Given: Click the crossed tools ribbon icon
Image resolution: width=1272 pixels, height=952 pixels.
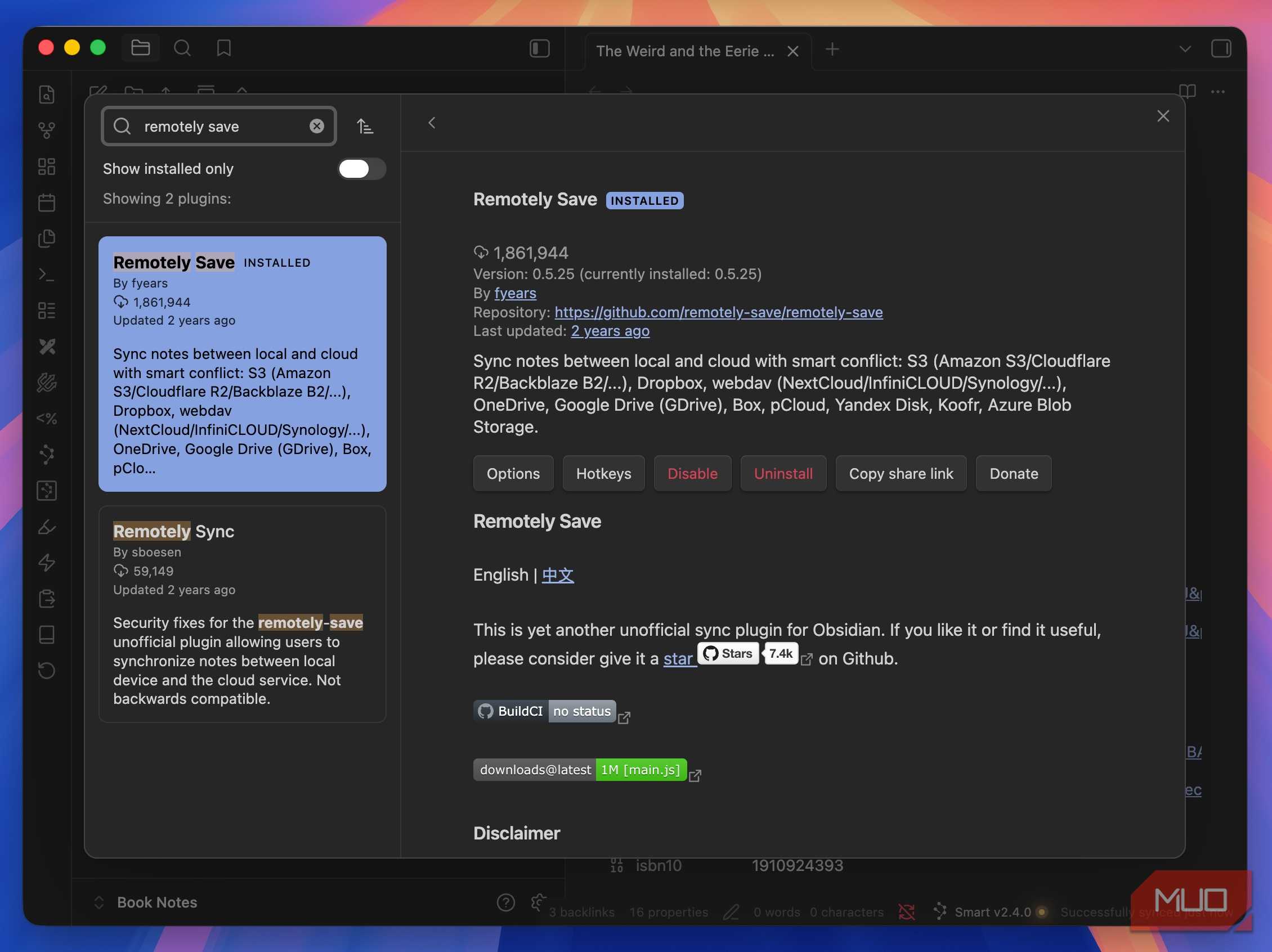Looking at the screenshot, I should [x=47, y=346].
